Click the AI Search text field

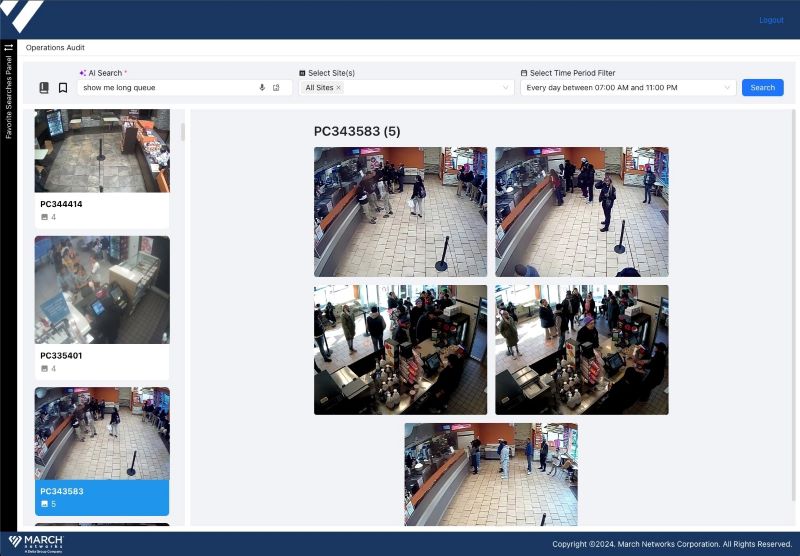pos(168,88)
